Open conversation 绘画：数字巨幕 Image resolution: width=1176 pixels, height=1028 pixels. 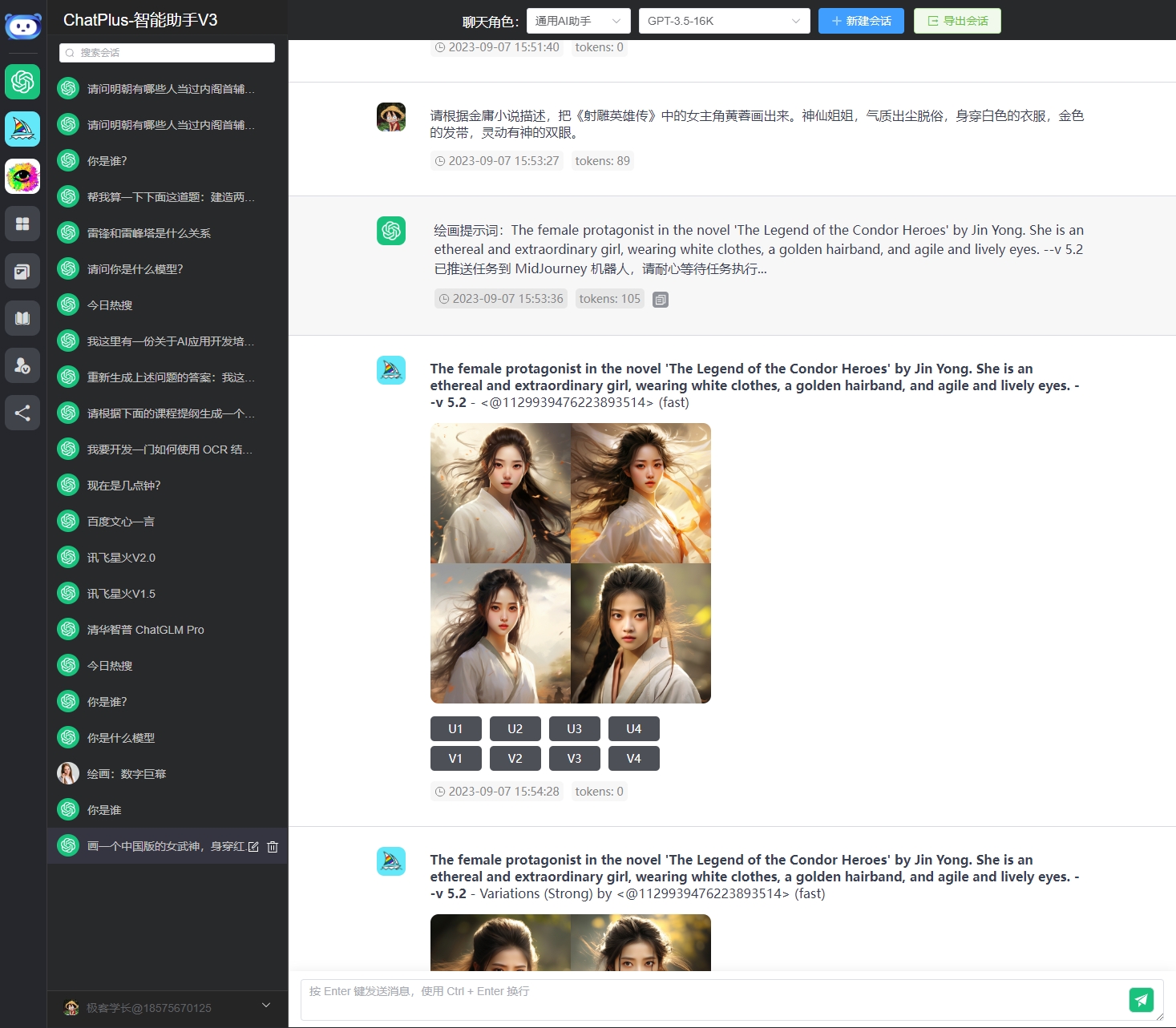167,773
